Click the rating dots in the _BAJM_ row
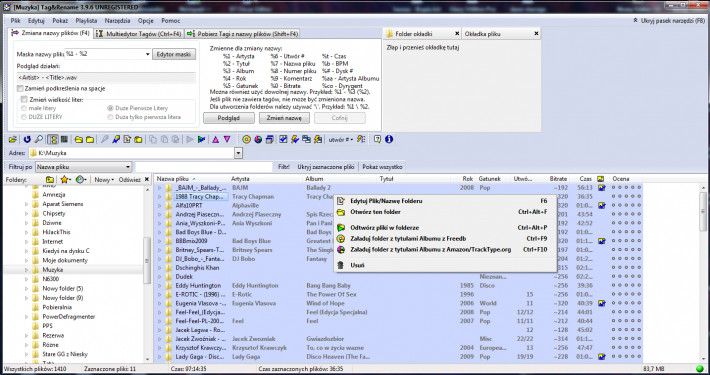This screenshot has height=375, width=710. pos(627,188)
